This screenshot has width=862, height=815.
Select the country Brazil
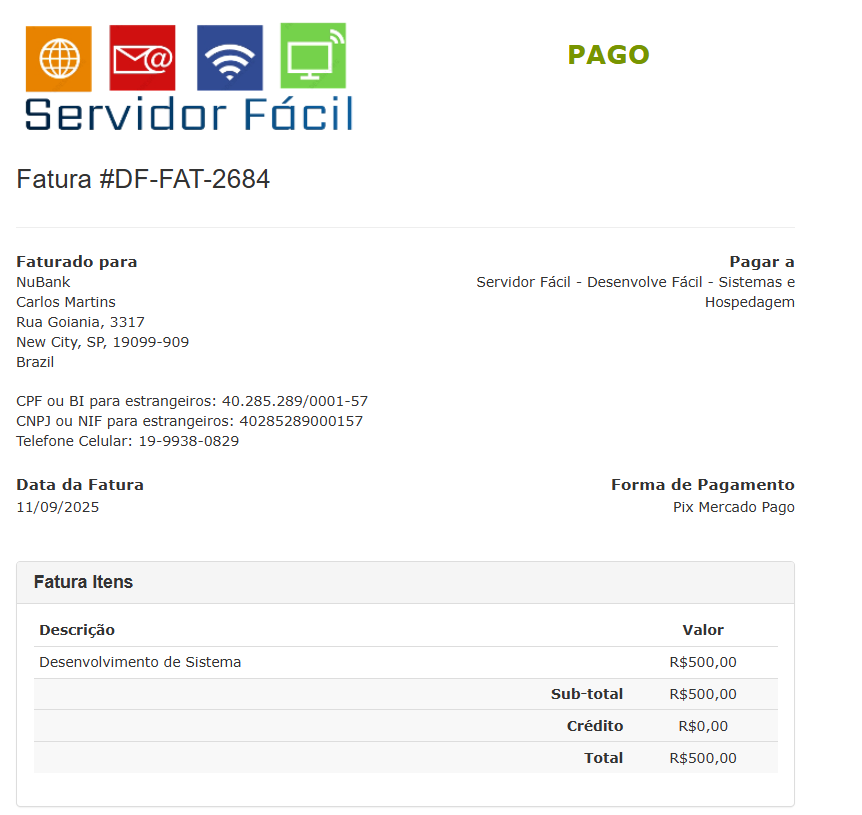click(x=35, y=362)
